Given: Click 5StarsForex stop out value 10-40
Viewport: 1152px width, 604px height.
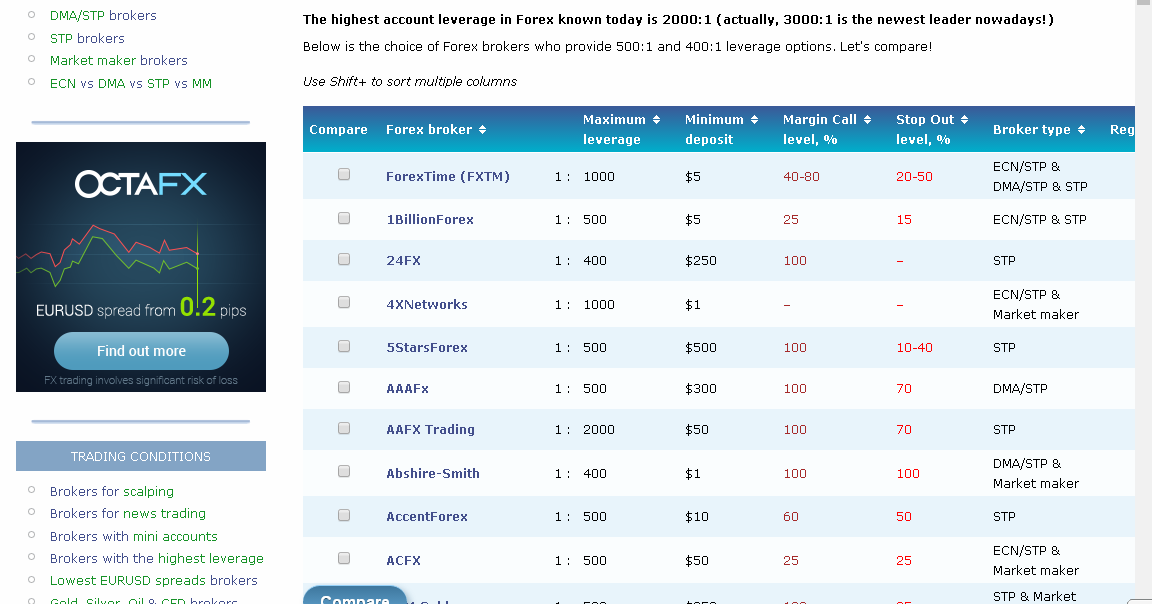Looking at the screenshot, I should click(x=914, y=348).
